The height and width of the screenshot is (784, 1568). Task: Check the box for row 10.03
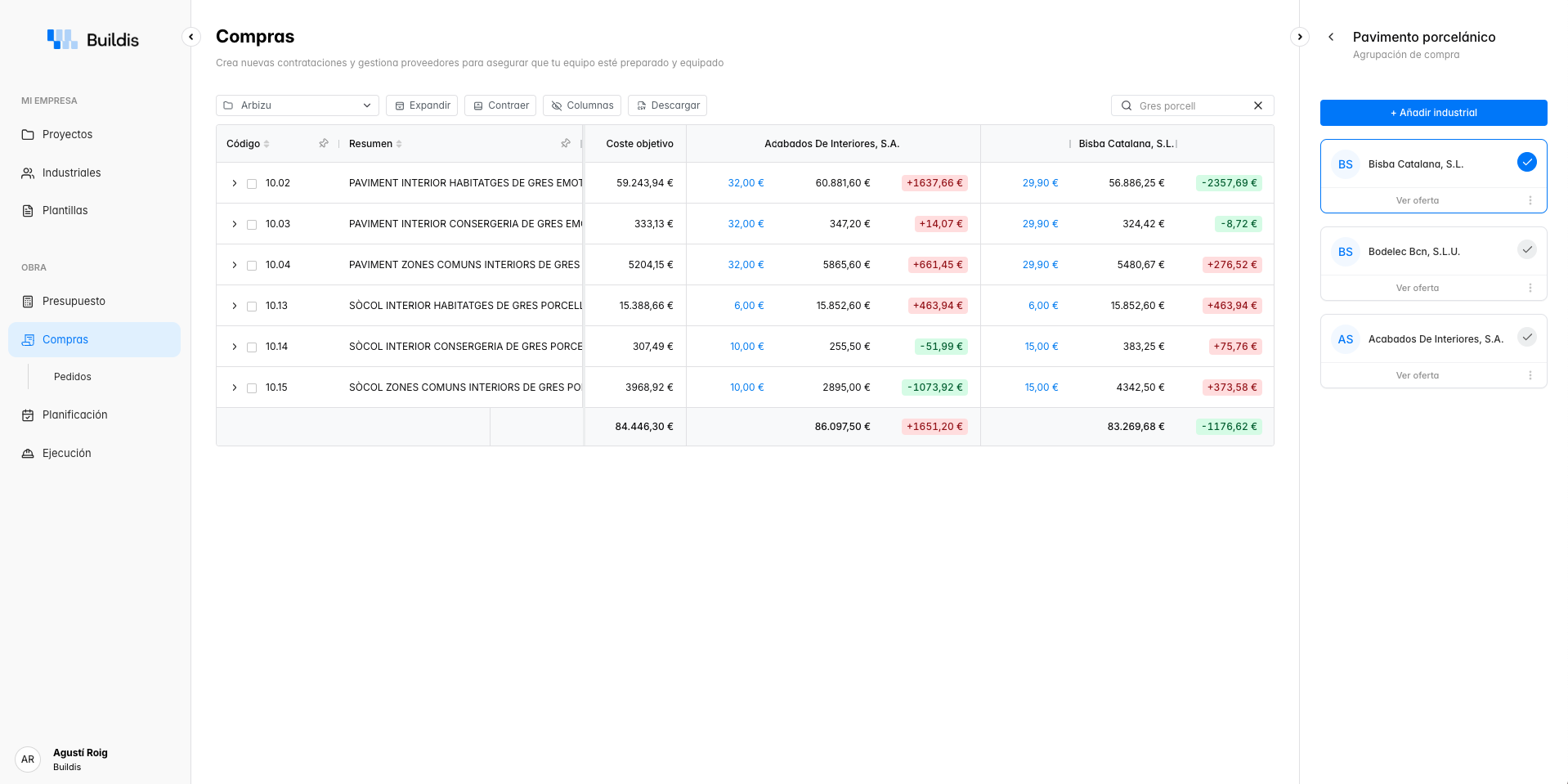coord(252,225)
